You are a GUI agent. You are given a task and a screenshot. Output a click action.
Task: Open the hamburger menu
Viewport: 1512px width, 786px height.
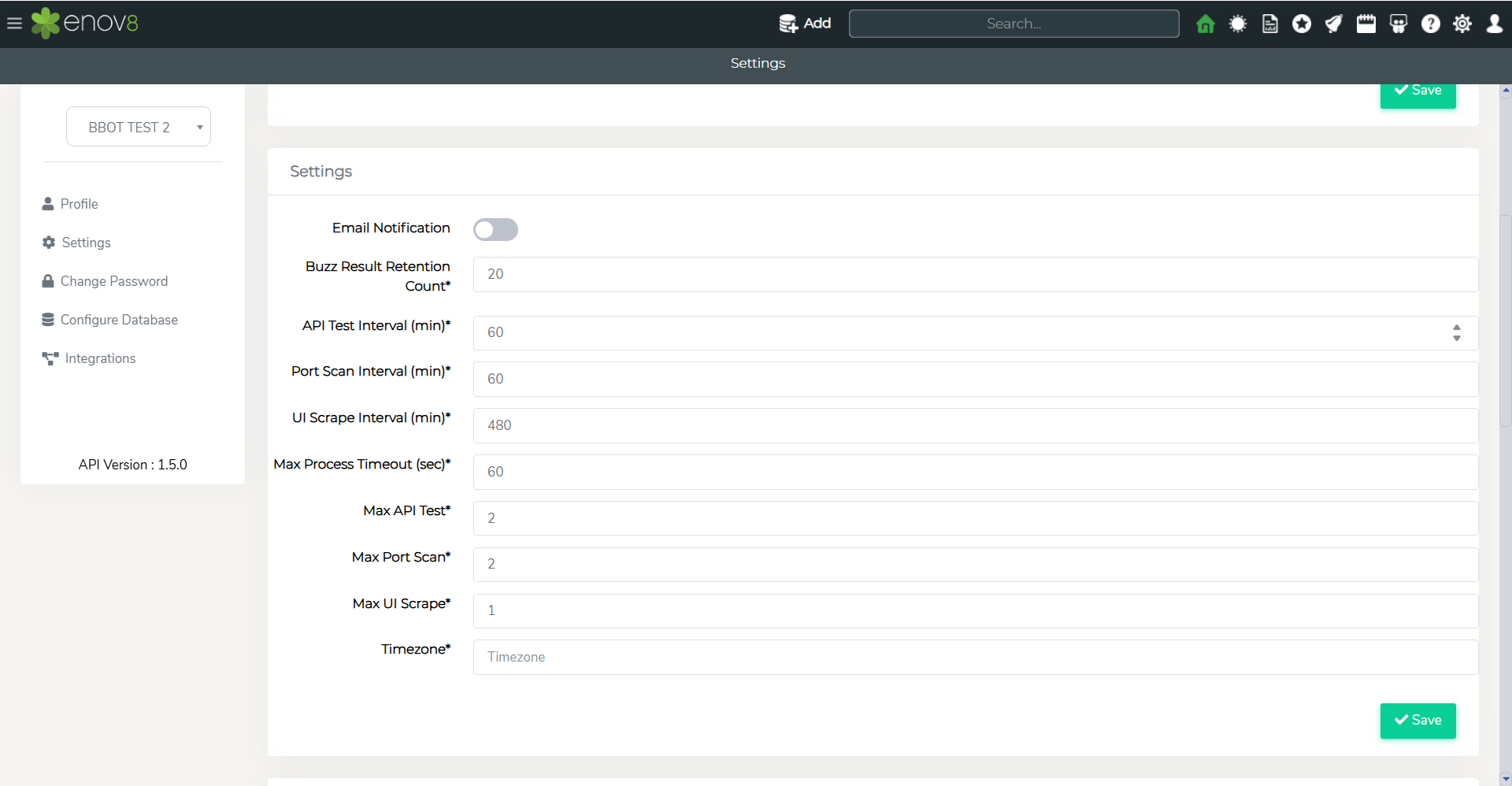[x=14, y=24]
